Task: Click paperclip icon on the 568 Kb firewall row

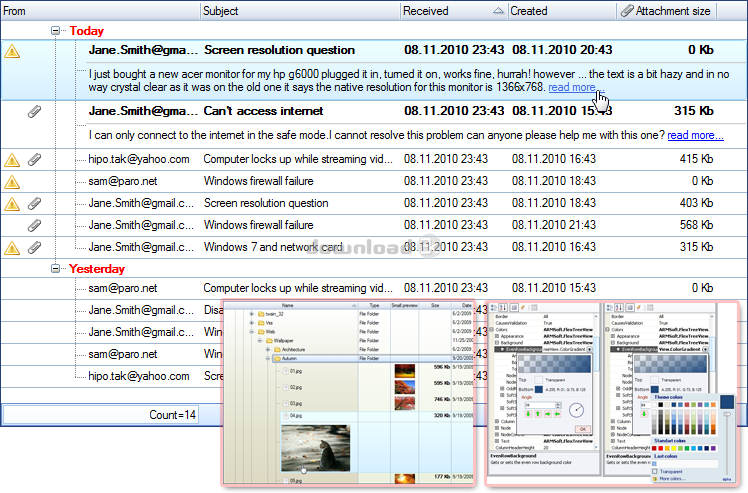Action: [34, 225]
